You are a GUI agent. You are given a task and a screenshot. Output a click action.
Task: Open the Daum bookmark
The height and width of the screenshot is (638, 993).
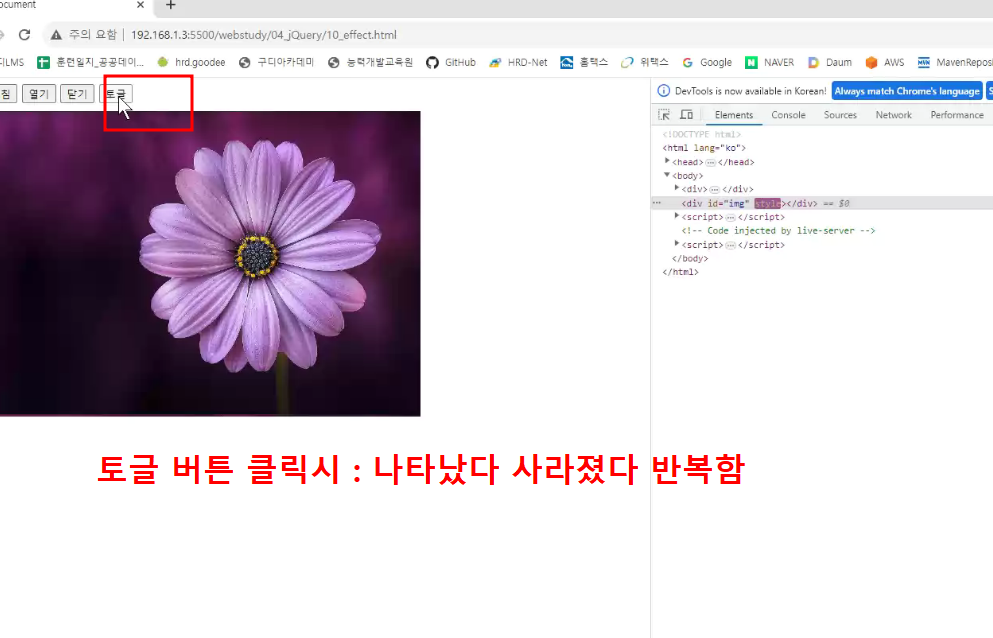830,62
